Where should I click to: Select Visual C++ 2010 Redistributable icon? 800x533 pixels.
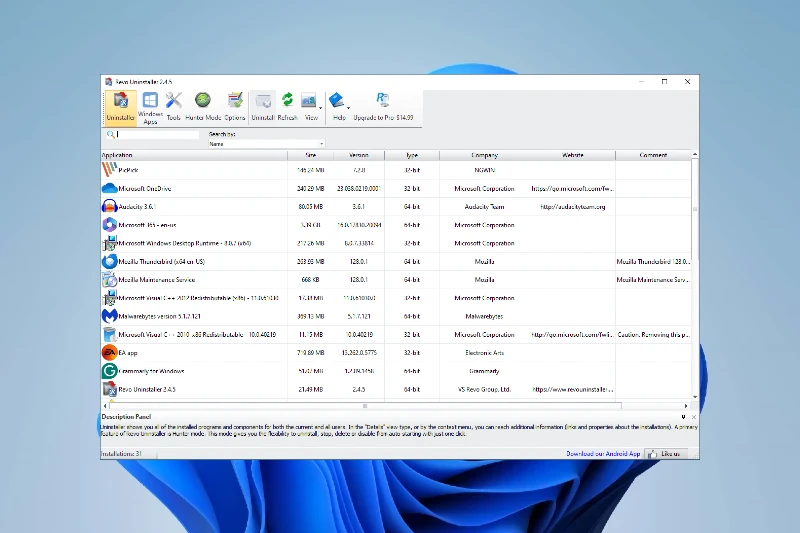(109, 335)
